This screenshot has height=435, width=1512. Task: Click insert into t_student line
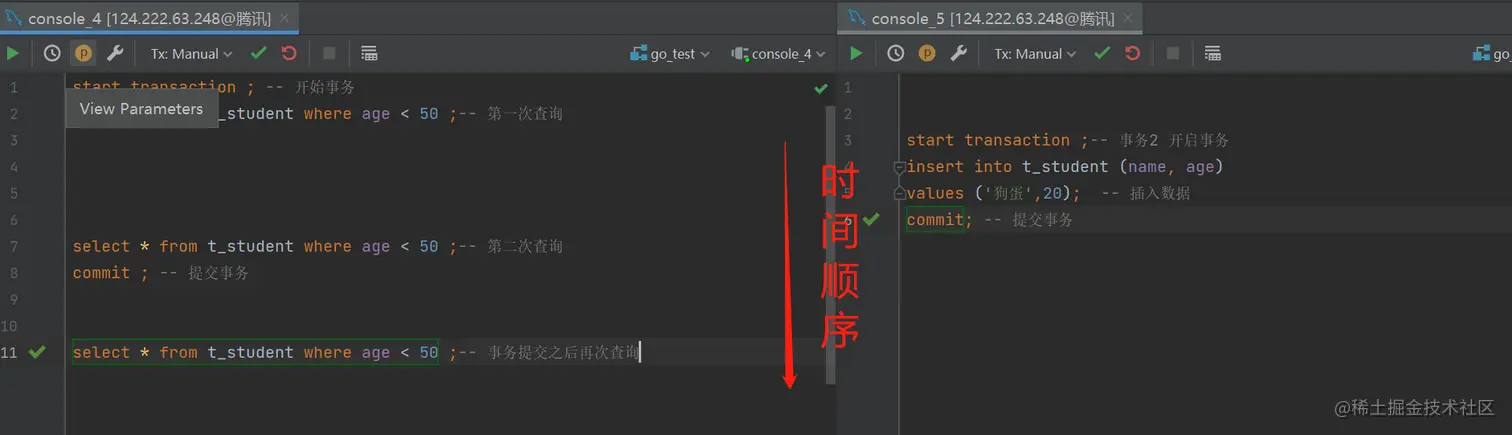click(1065, 167)
